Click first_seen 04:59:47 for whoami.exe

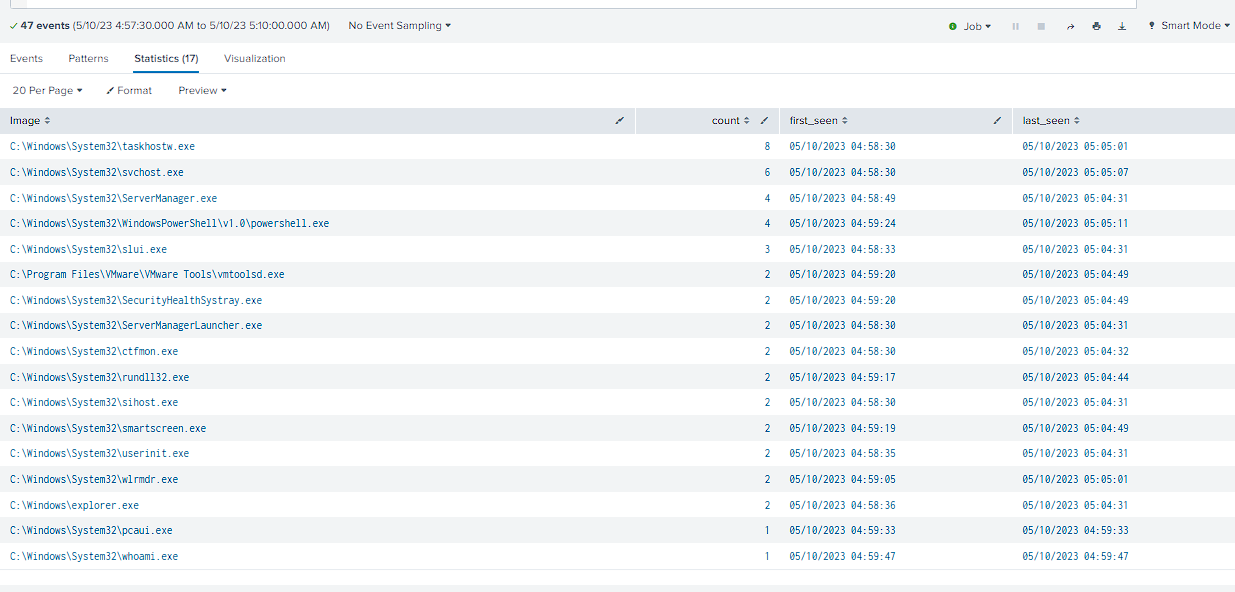842,557
